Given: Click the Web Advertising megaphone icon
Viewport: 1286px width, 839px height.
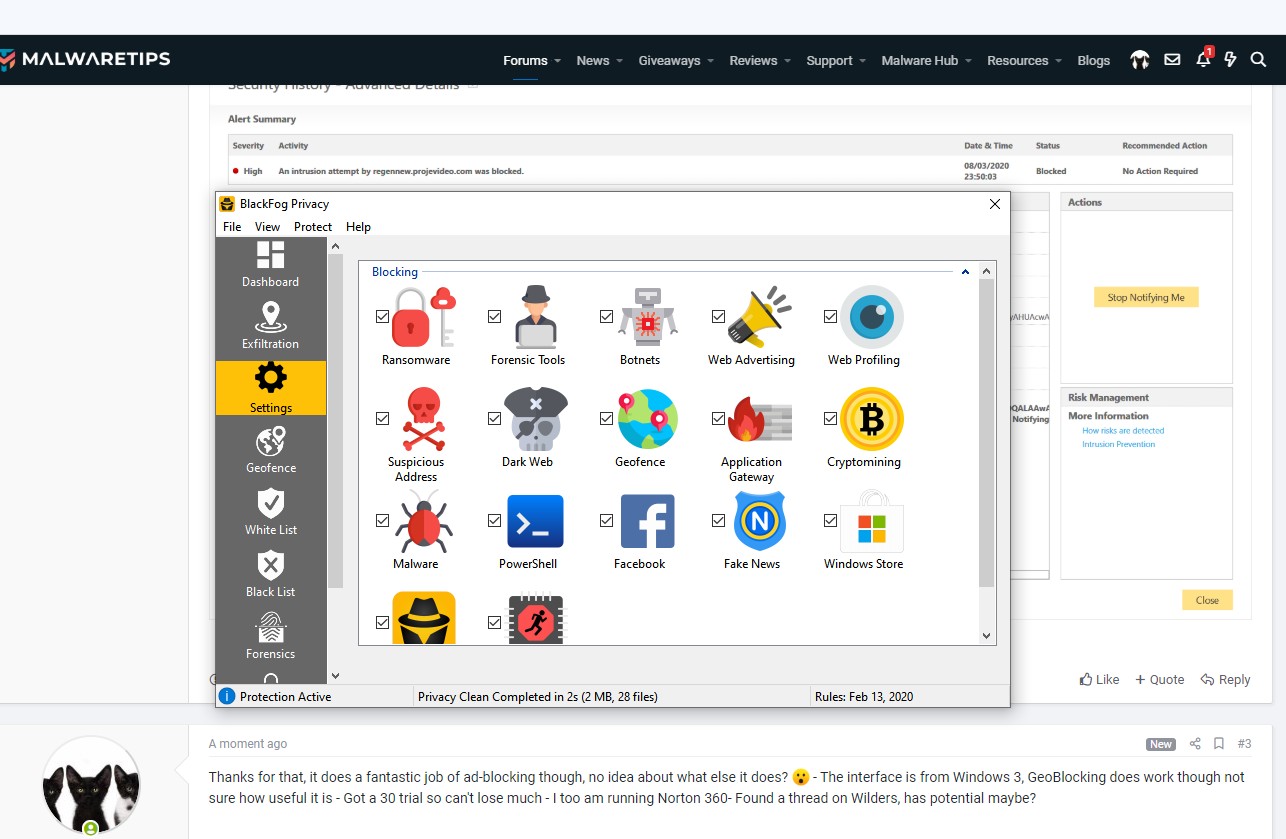Looking at the screenshot, I should (759, 317).
